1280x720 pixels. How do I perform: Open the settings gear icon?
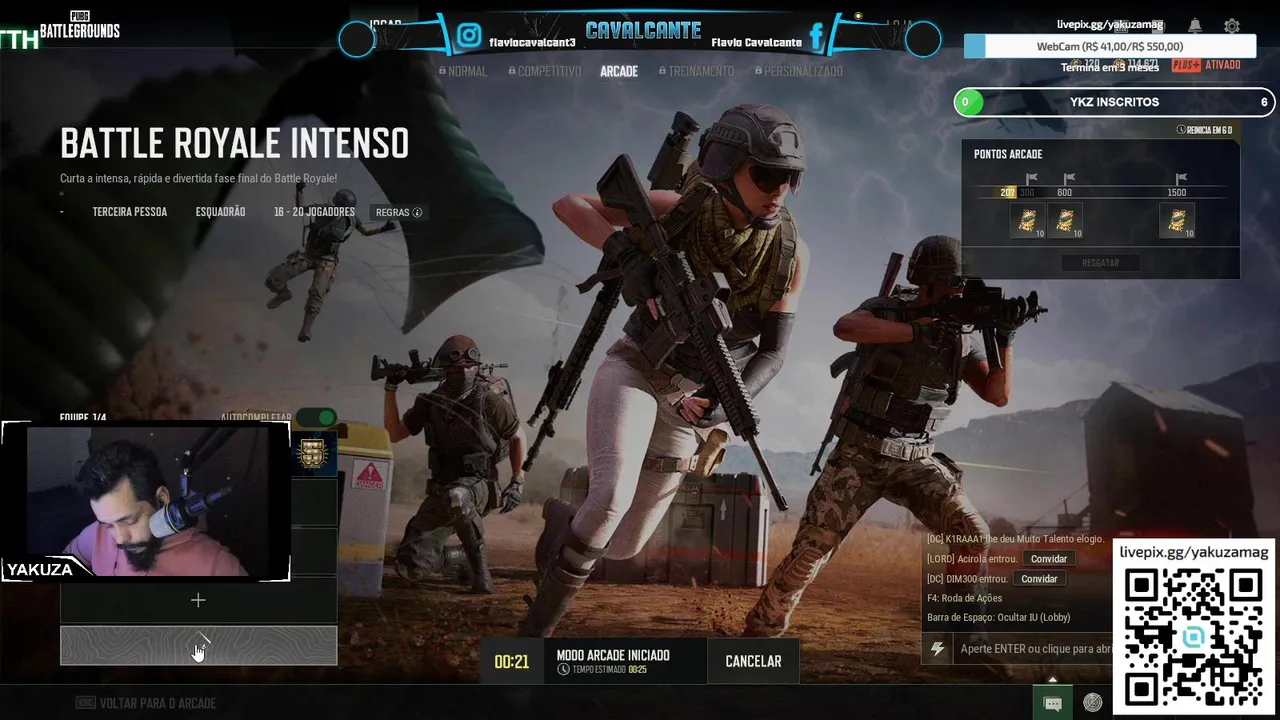click(x=1232, y=26)
